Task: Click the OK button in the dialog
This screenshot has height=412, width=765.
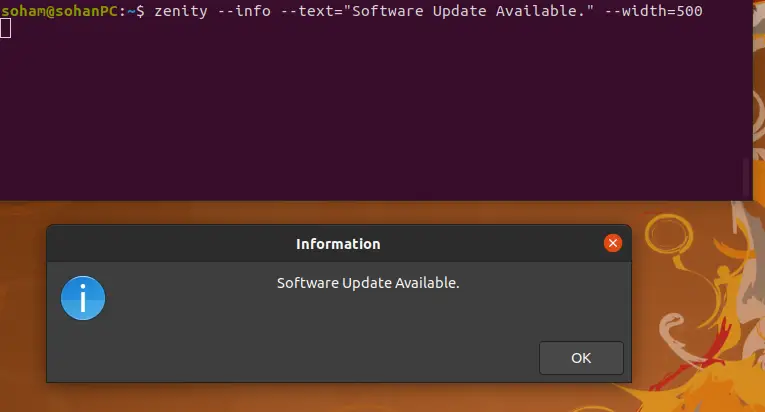Action: (x=581, y=358)
